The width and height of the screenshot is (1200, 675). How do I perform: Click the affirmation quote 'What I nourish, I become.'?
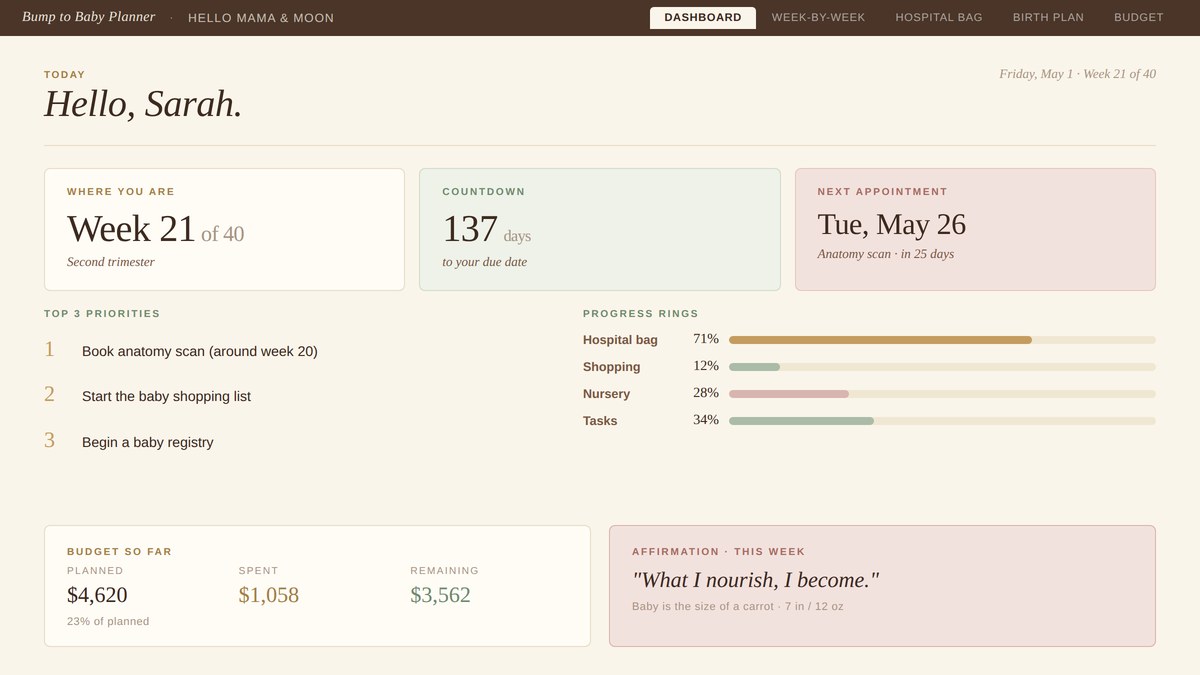tap(755, 580)
